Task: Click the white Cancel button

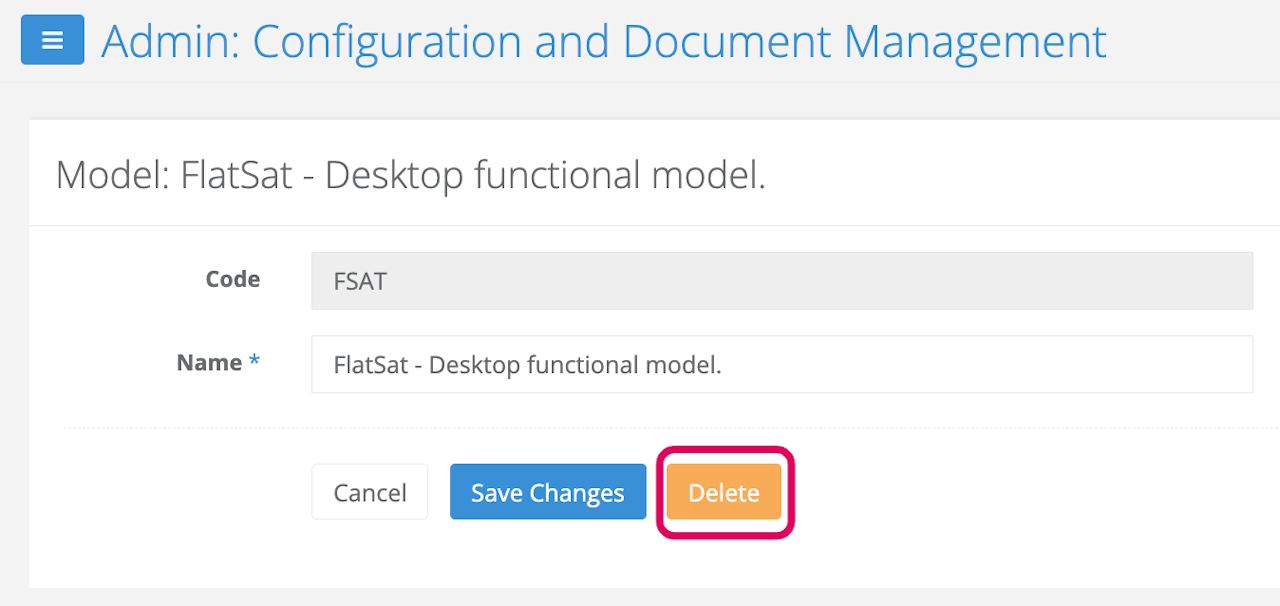Action: [369, 492]
